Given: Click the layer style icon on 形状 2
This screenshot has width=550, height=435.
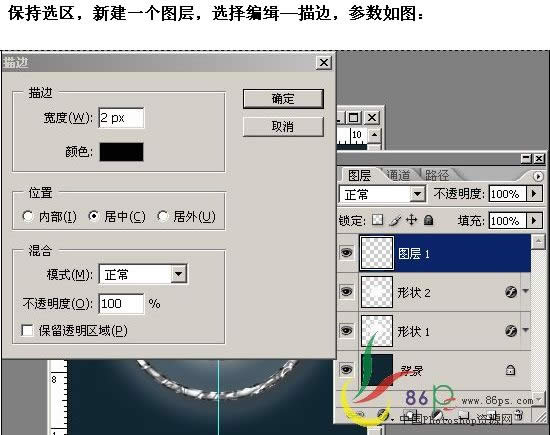Looking at the screenshot, I should [511, 292].
